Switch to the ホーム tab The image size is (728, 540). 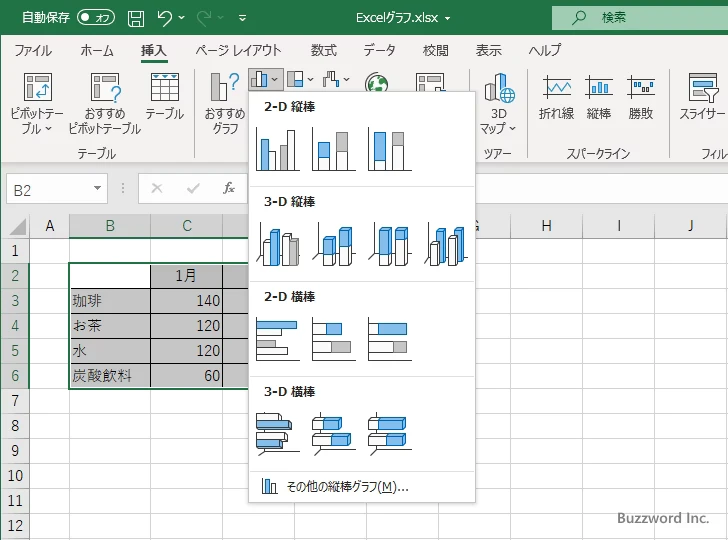pos(97,50)
